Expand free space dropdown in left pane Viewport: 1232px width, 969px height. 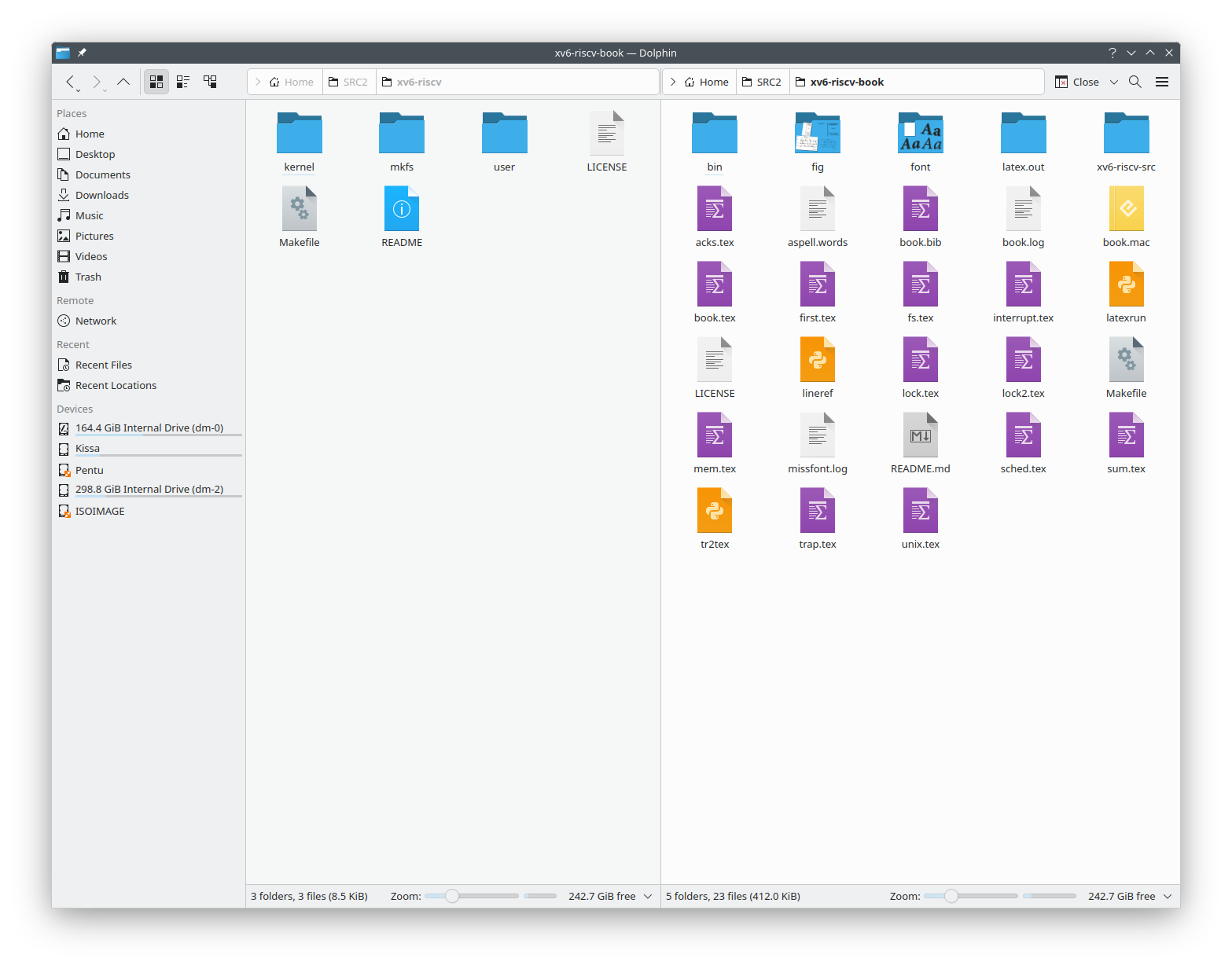(648, 896)
